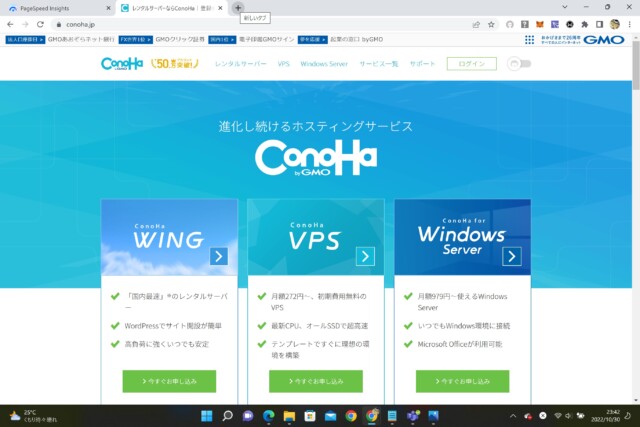Open the clock and date panel

click(605, 416)
